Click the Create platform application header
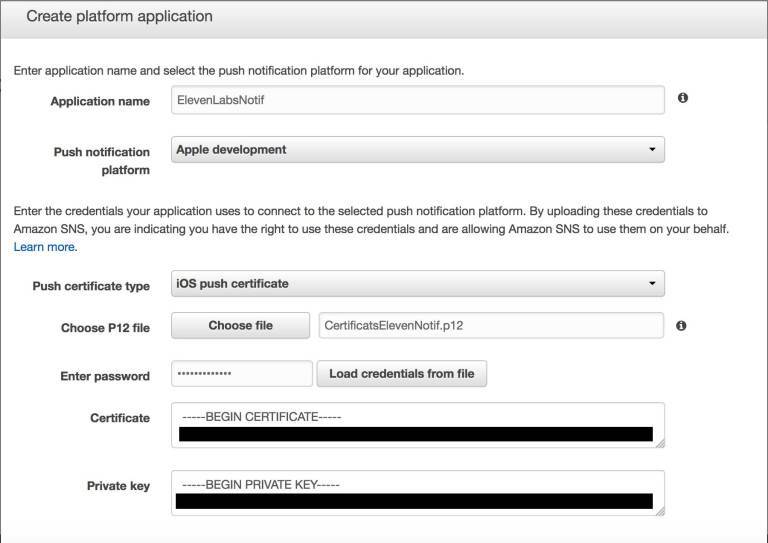 click(x=119, y=17)
